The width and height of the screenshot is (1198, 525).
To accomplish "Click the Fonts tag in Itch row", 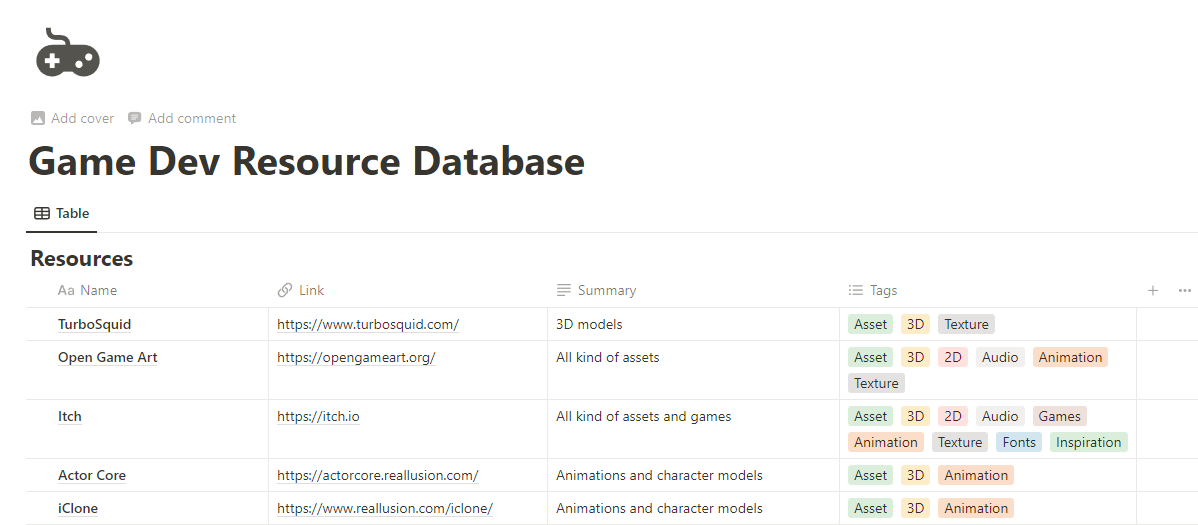I will tap(1019, 442).
